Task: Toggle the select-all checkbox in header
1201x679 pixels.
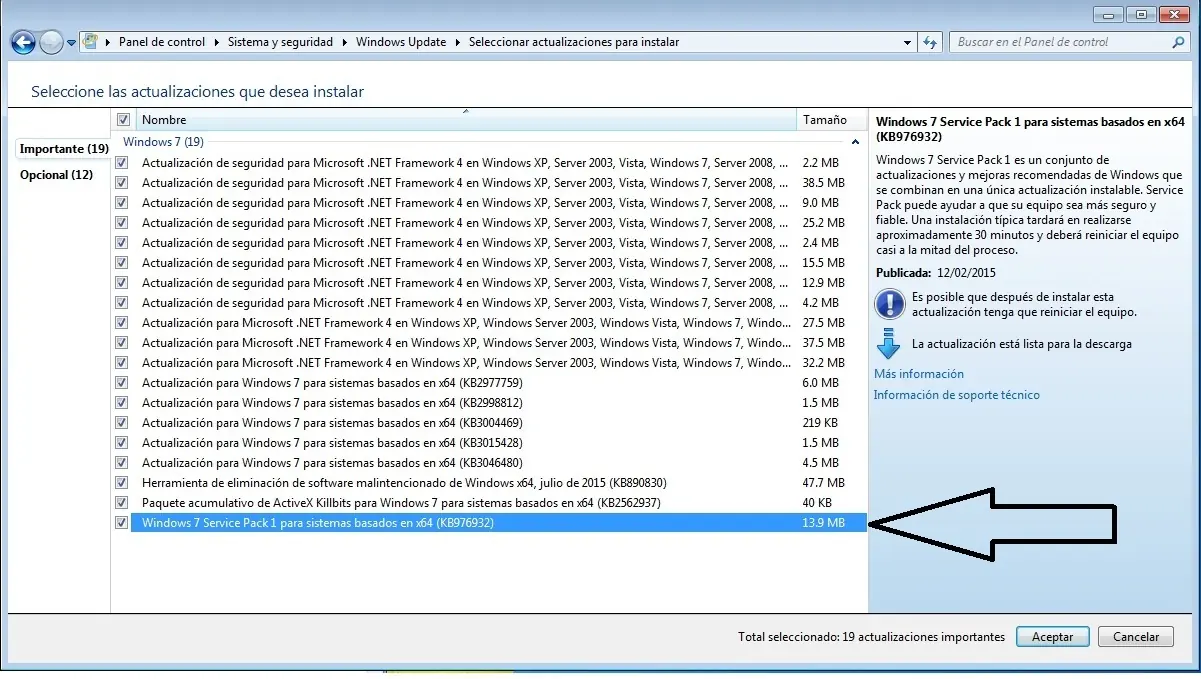Action: 124,120
